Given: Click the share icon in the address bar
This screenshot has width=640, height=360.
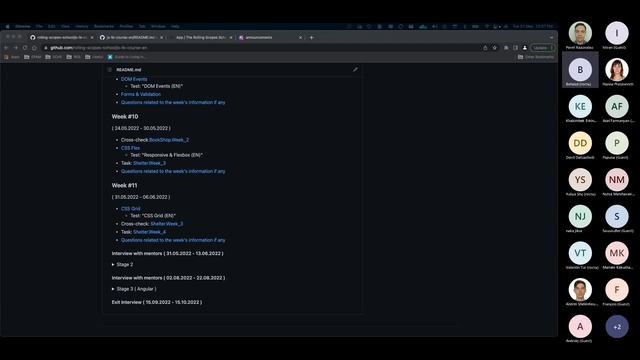Looking at the screenshot, I should click(485, 48).
